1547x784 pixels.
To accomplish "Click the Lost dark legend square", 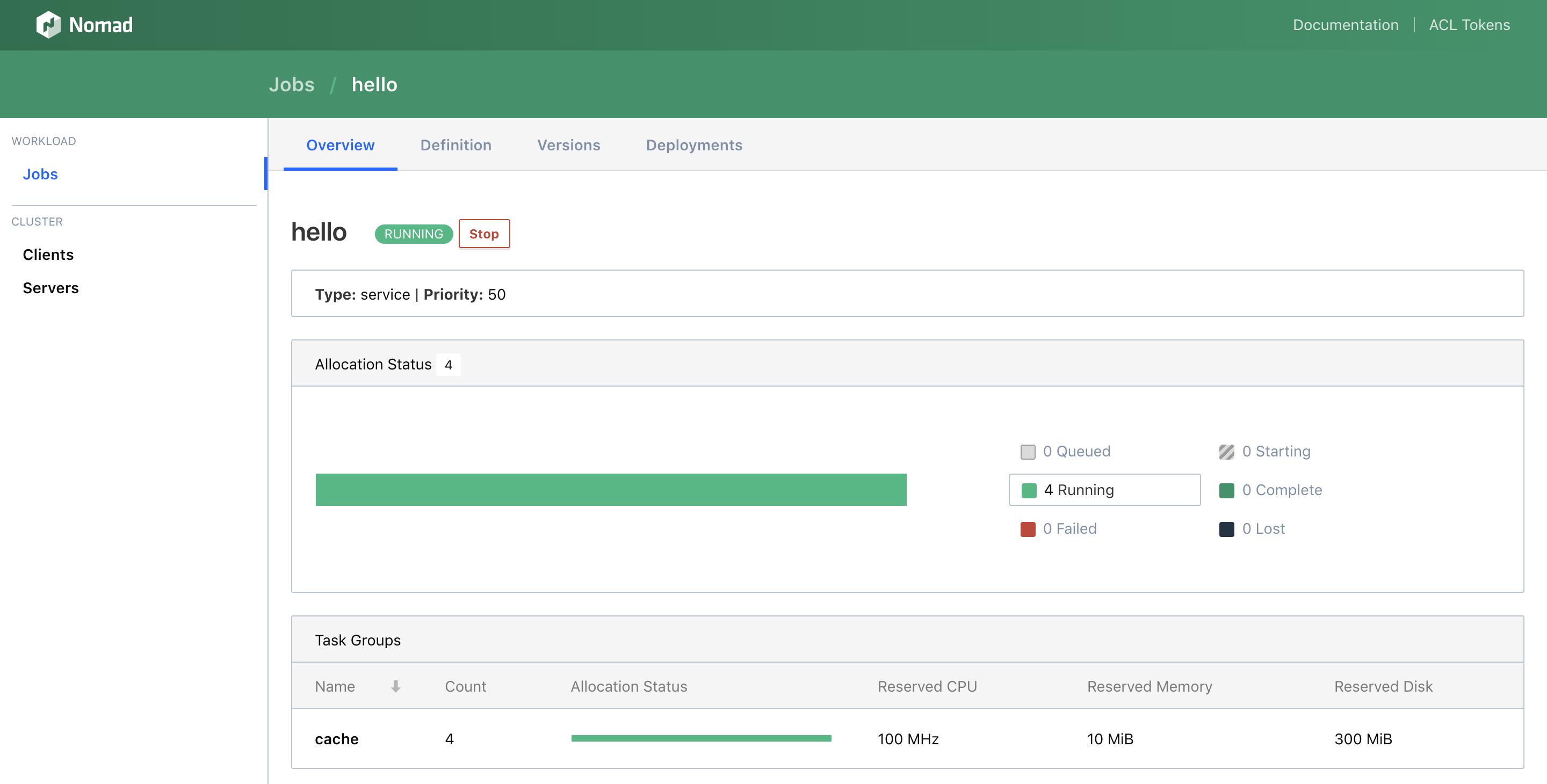I will (x=1226, y=529).
